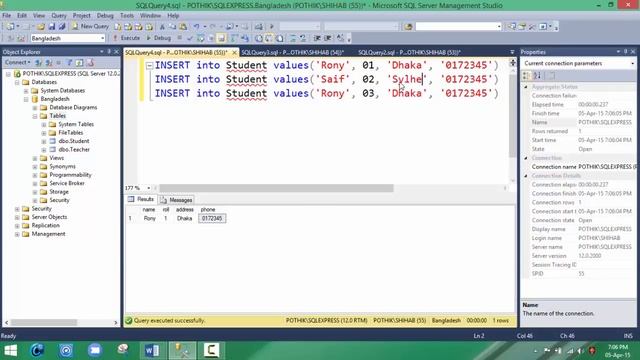Click the Decrease Indent icon

click(x=317, y=38)
